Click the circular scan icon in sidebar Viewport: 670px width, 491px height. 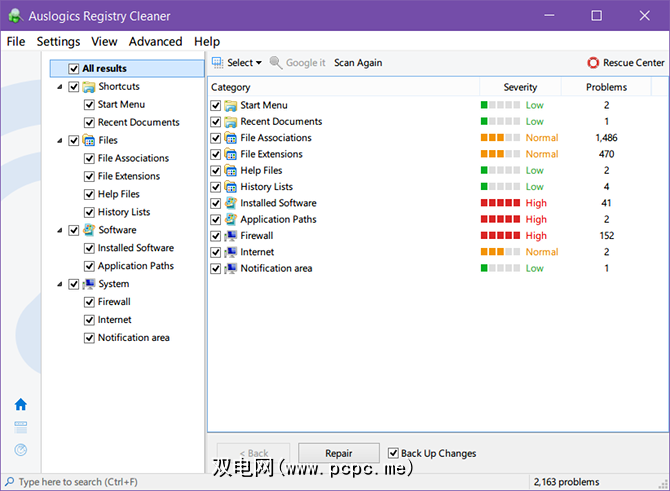[21, 450]
